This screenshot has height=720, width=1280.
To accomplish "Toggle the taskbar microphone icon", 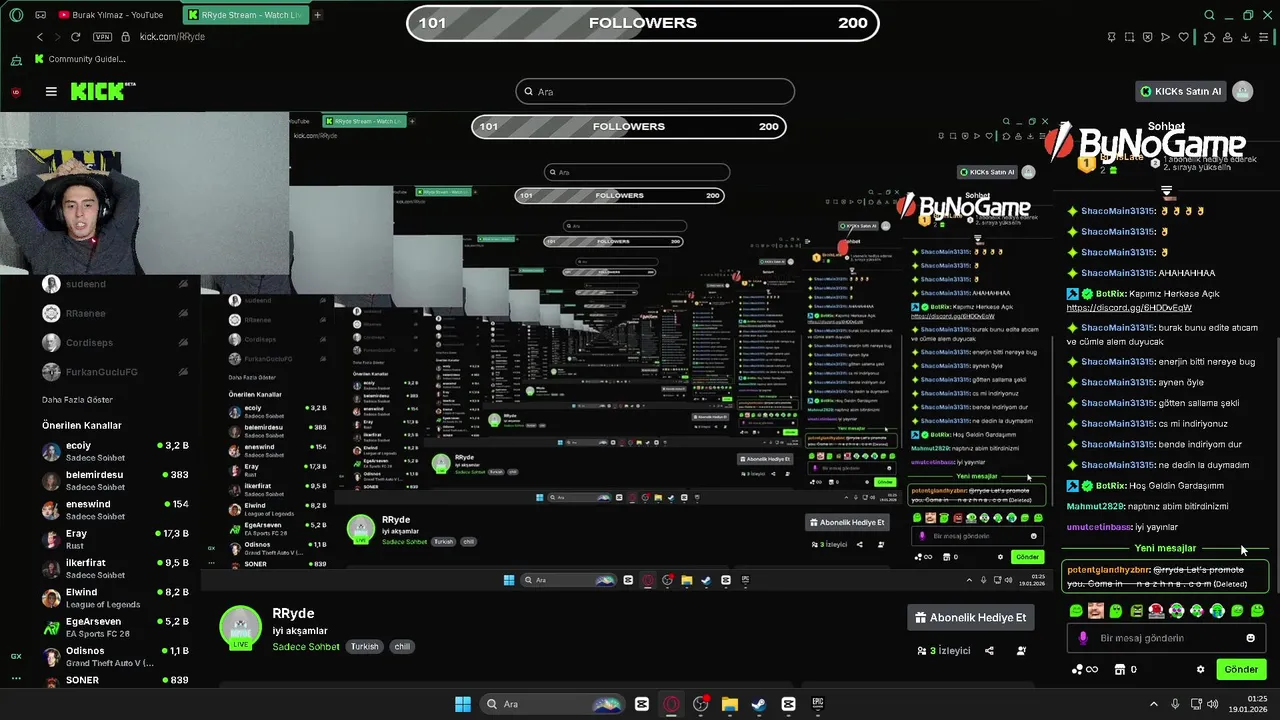I will 1175,704.
